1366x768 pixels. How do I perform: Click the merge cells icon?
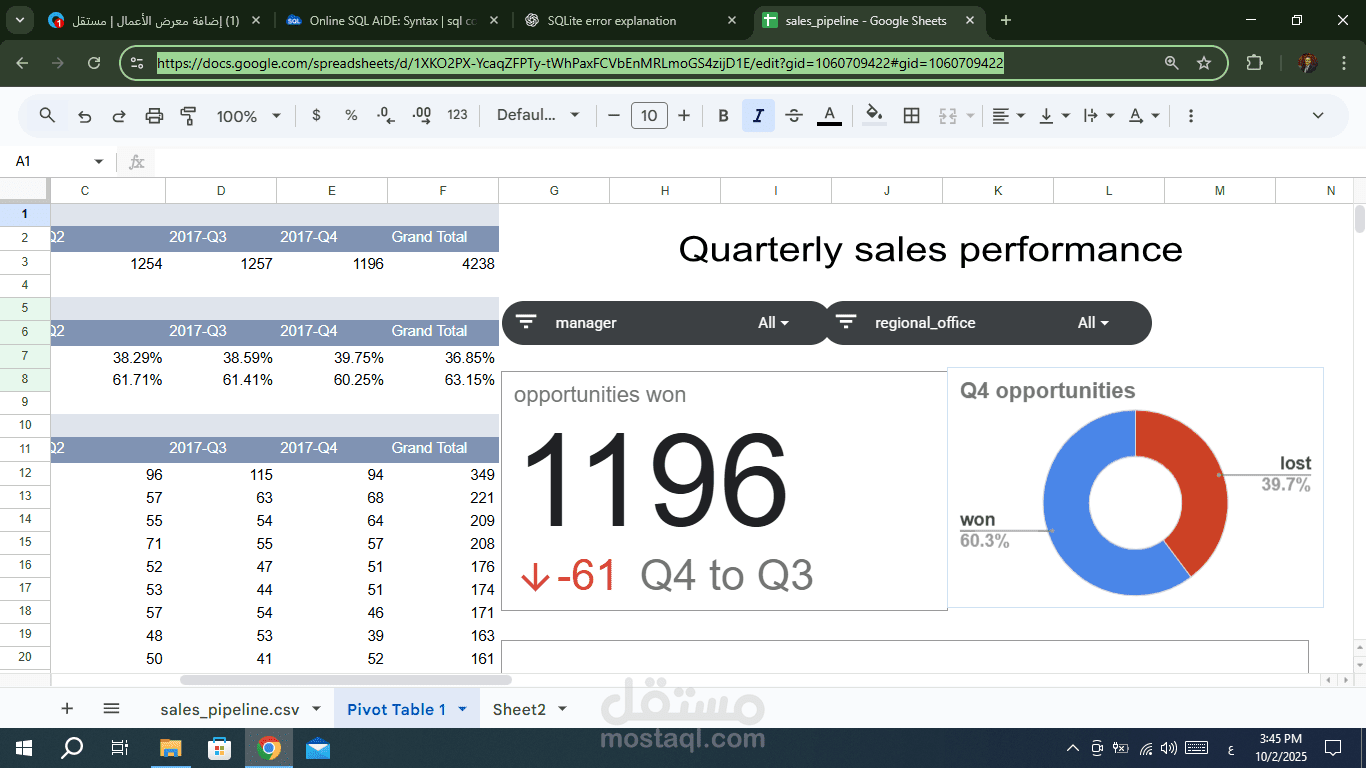point(948,115)
